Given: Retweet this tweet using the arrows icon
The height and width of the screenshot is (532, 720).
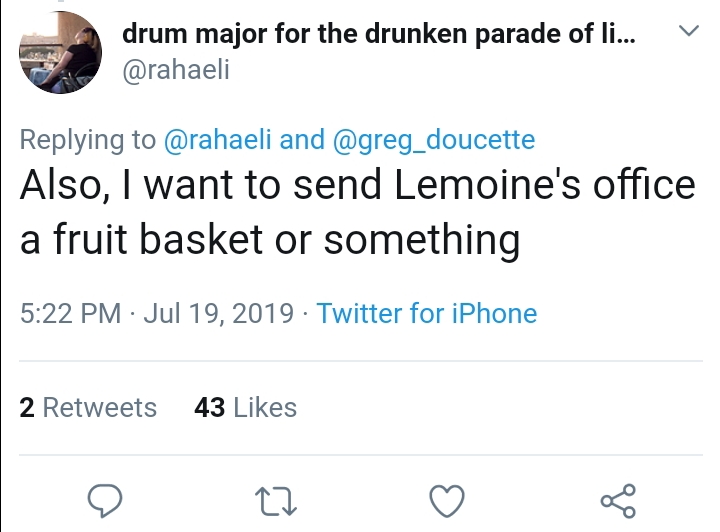Looking at the screenshot, I should point(276,502).
